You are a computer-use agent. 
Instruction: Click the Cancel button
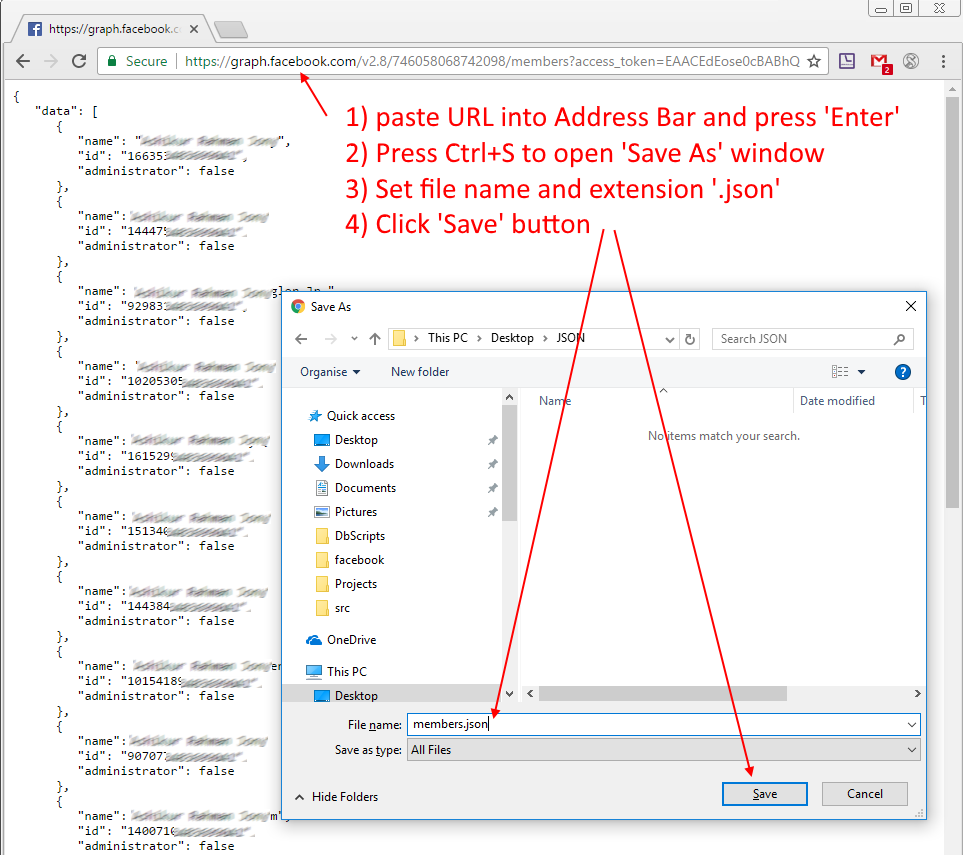(864, 794)
